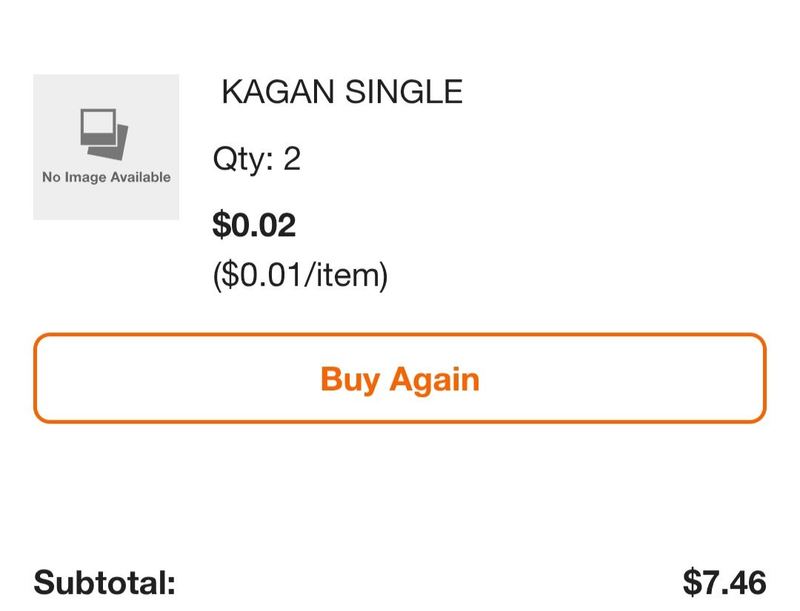Select the bold $0.02 total price
This screenshot has width=800, height=611.
pos(254,225)
